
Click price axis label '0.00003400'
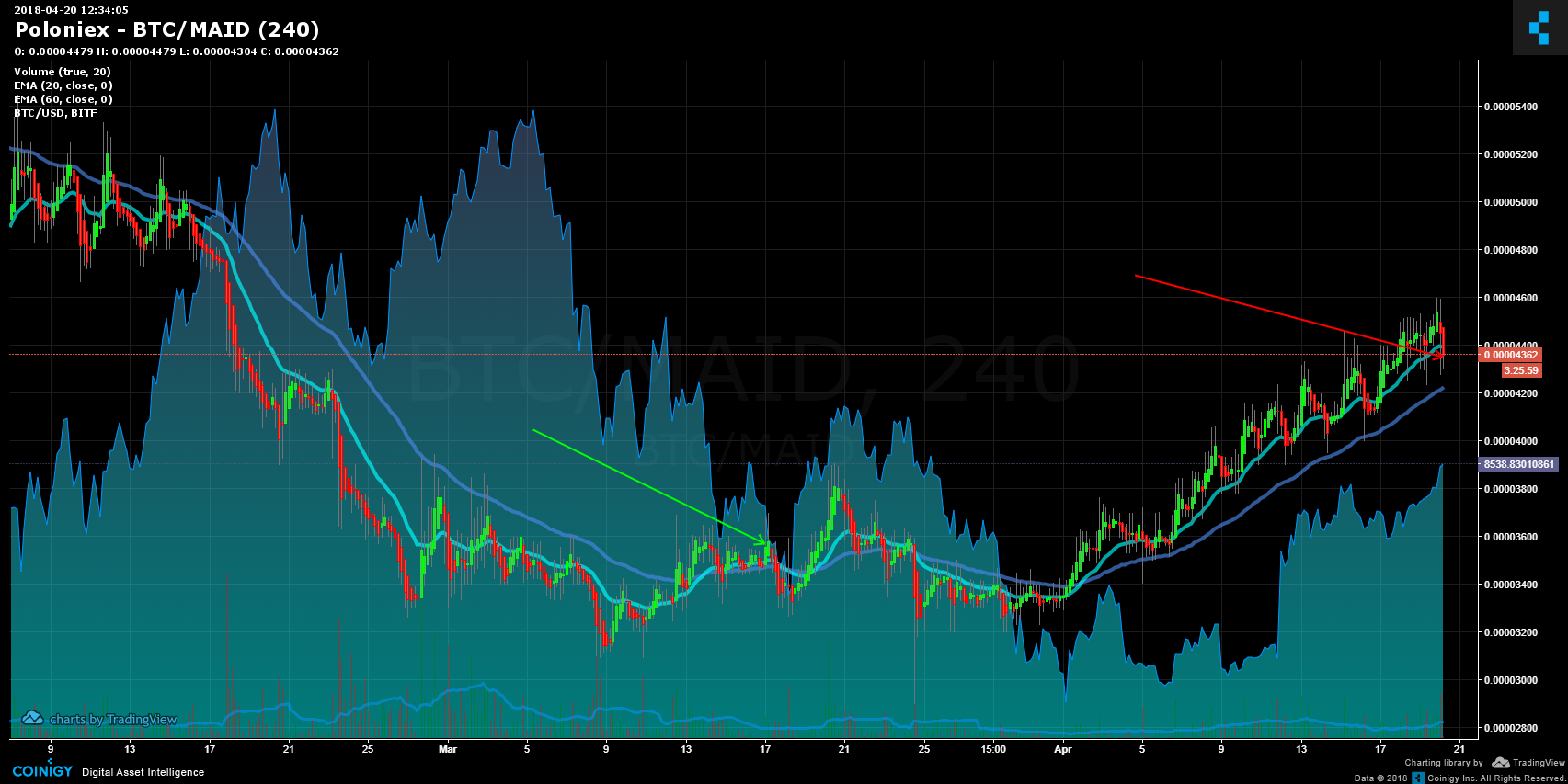coord(1511,585)
